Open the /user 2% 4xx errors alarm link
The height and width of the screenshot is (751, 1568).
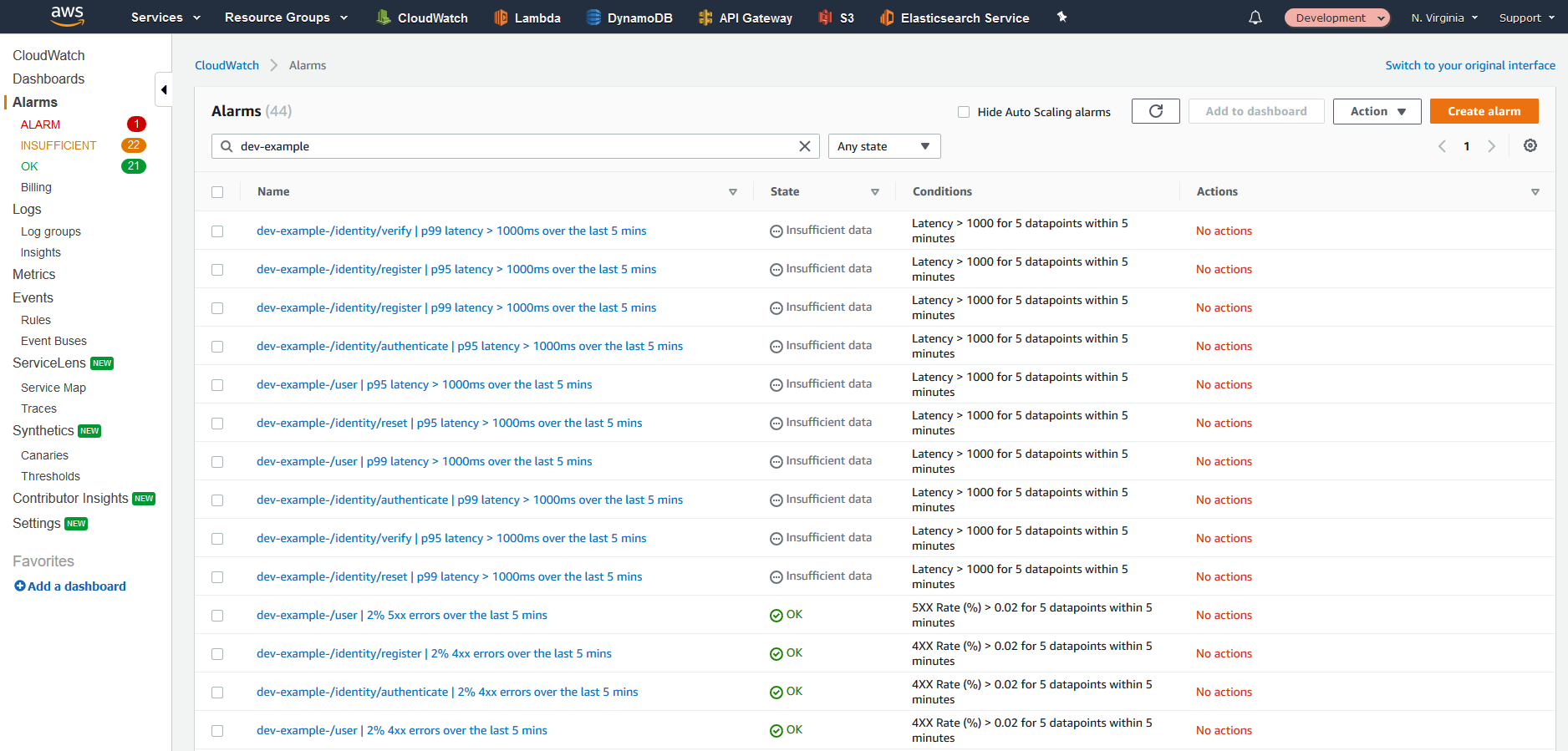point(402,730)
